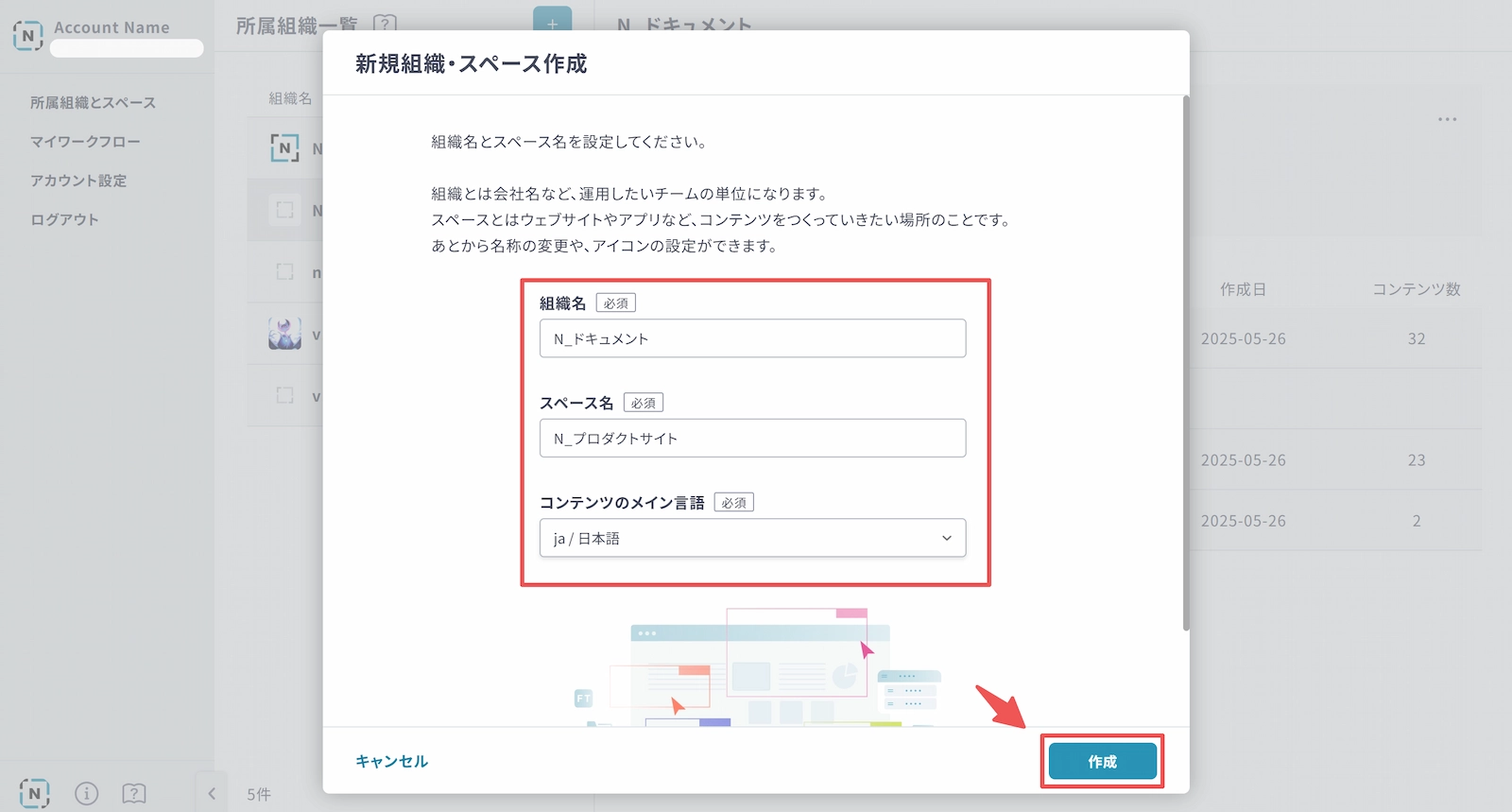The height and width of the screenshot is (812, 1512).
Task: Click the dialog's vertical scrollbar
Action: point(1185,364)
